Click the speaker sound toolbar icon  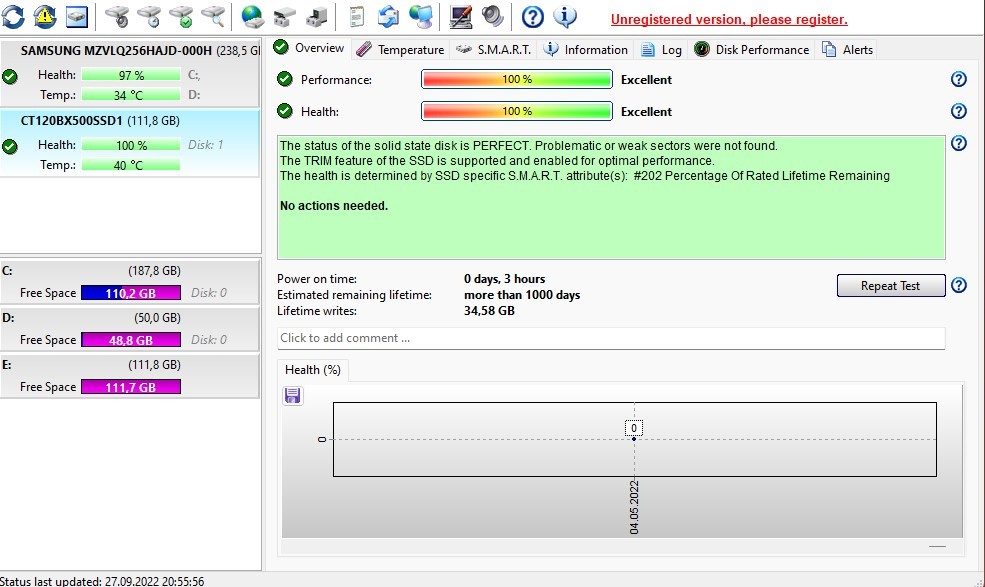click(492, 17)
